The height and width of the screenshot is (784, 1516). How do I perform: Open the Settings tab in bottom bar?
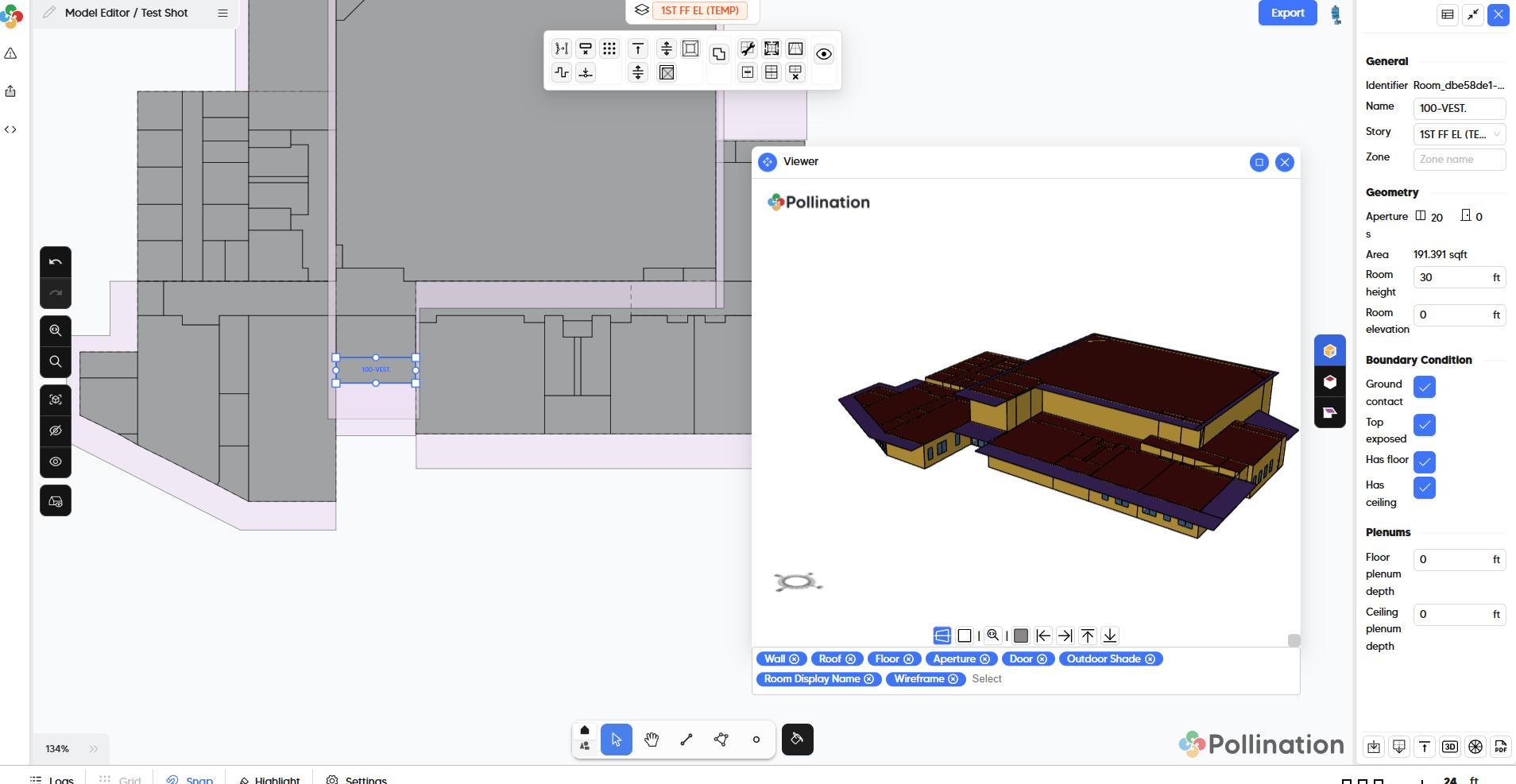357,779
